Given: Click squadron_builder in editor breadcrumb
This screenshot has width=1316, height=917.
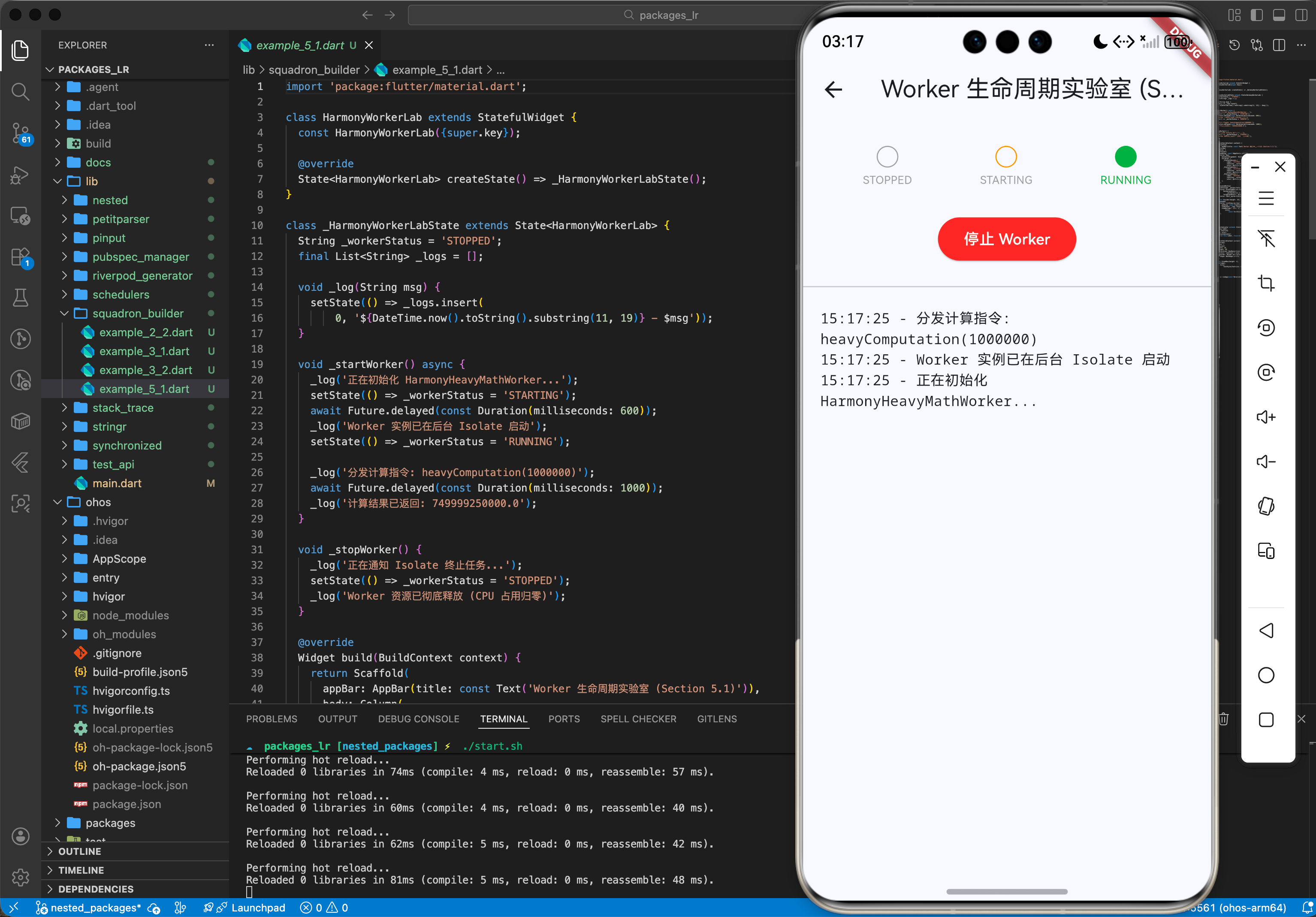Looking at the screenshot, I should coord(314,70).
